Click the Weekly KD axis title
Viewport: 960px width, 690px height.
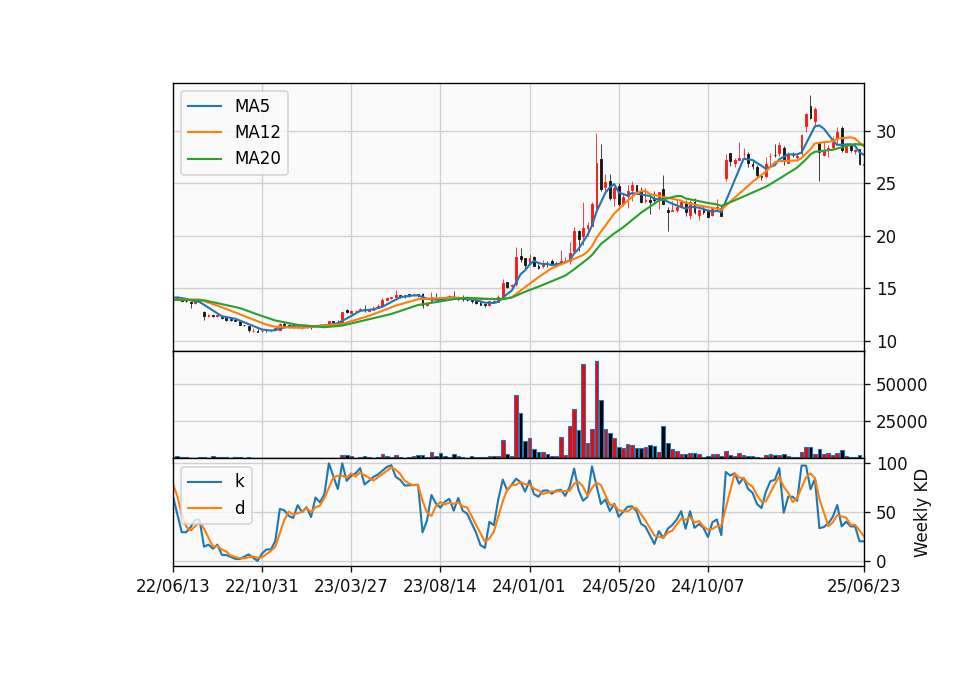pyautogui.click(x=921, y=514)
